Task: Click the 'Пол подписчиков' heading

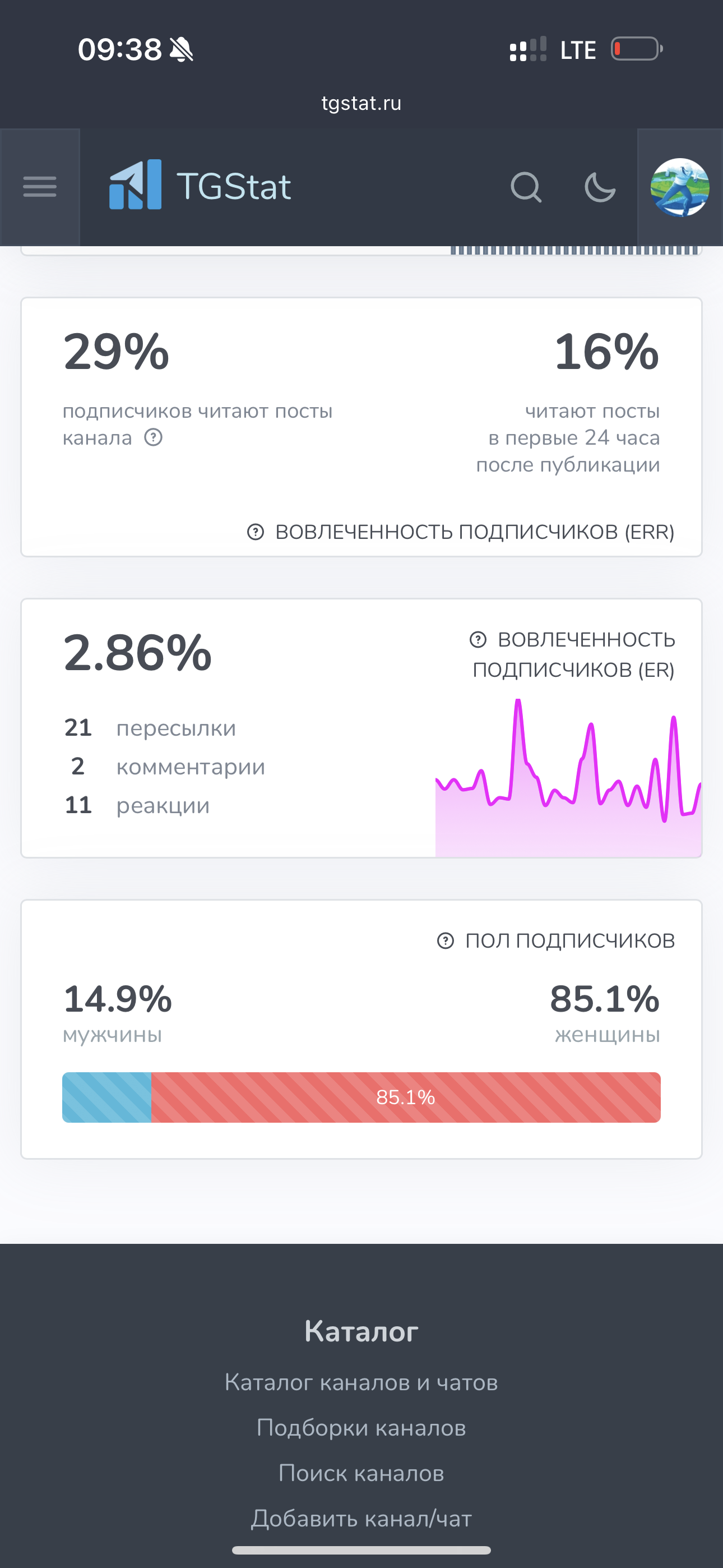Action: click(570, 941)
